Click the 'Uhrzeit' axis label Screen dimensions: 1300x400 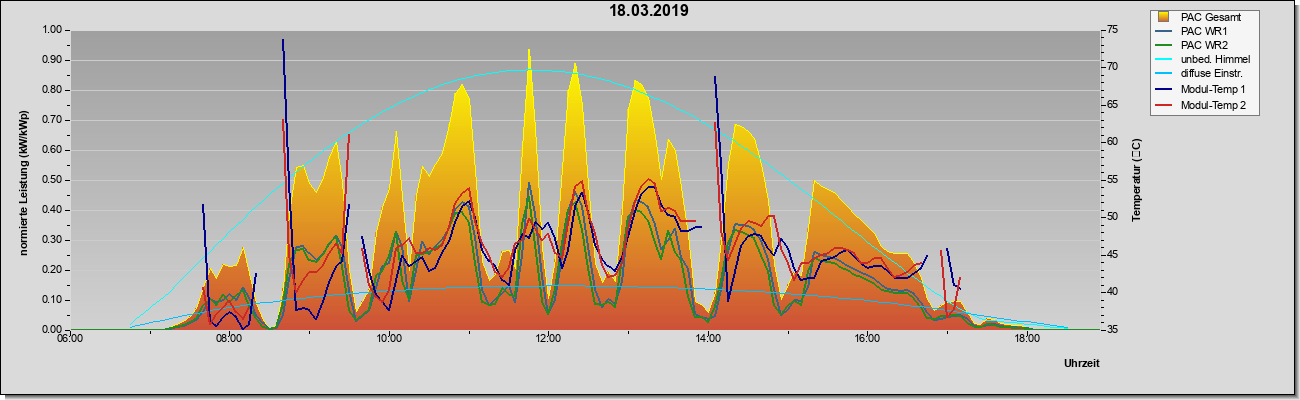click(x=1082, y=364)
